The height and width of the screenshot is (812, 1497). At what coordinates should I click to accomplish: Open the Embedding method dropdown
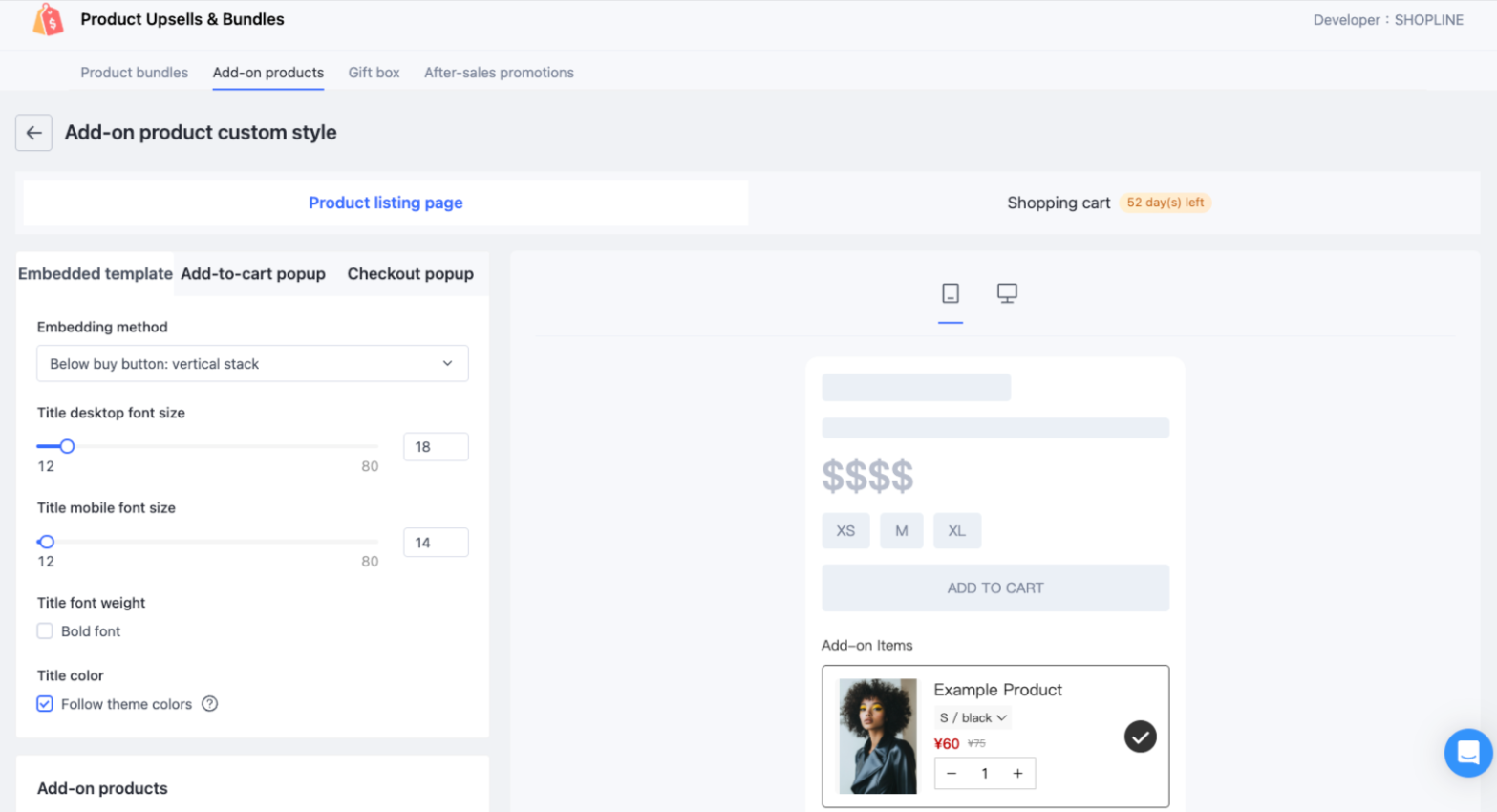252,364
